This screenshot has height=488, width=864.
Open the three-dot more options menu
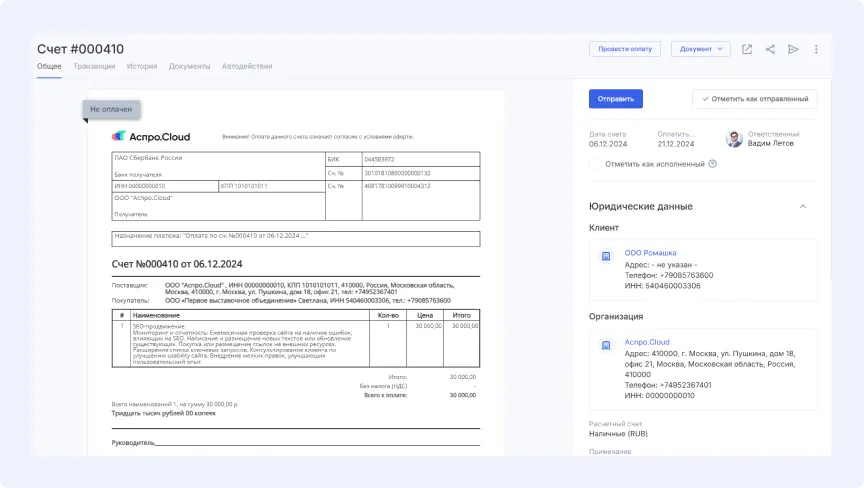[816, 49]
